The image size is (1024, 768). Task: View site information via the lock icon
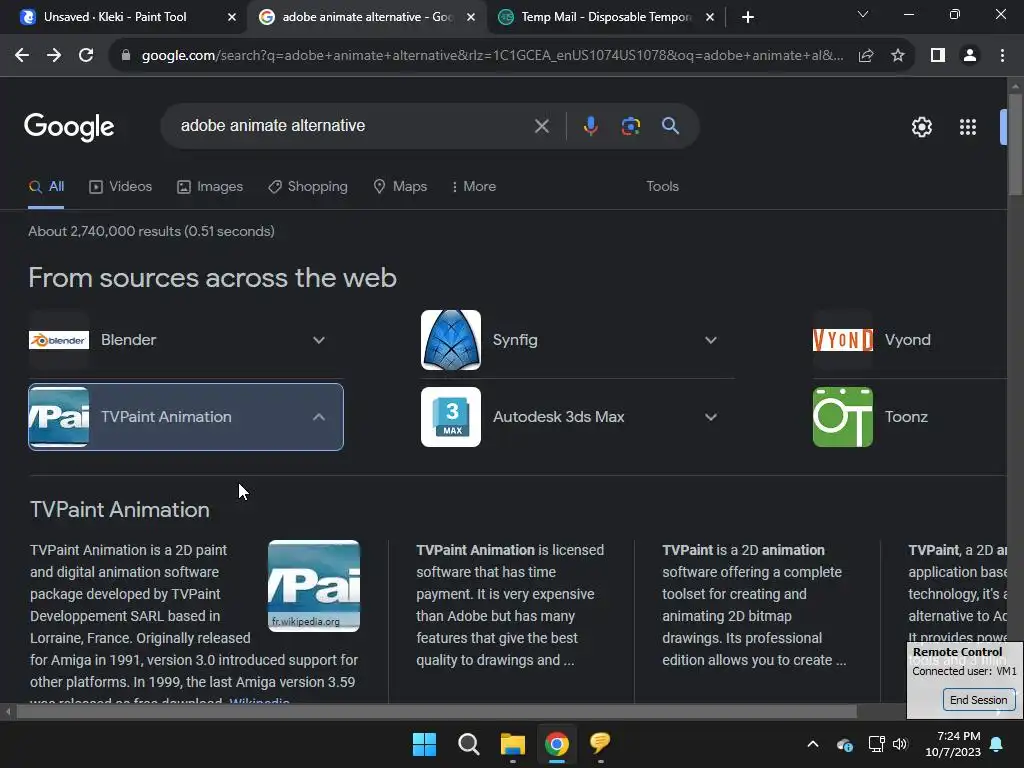[126, 56]
